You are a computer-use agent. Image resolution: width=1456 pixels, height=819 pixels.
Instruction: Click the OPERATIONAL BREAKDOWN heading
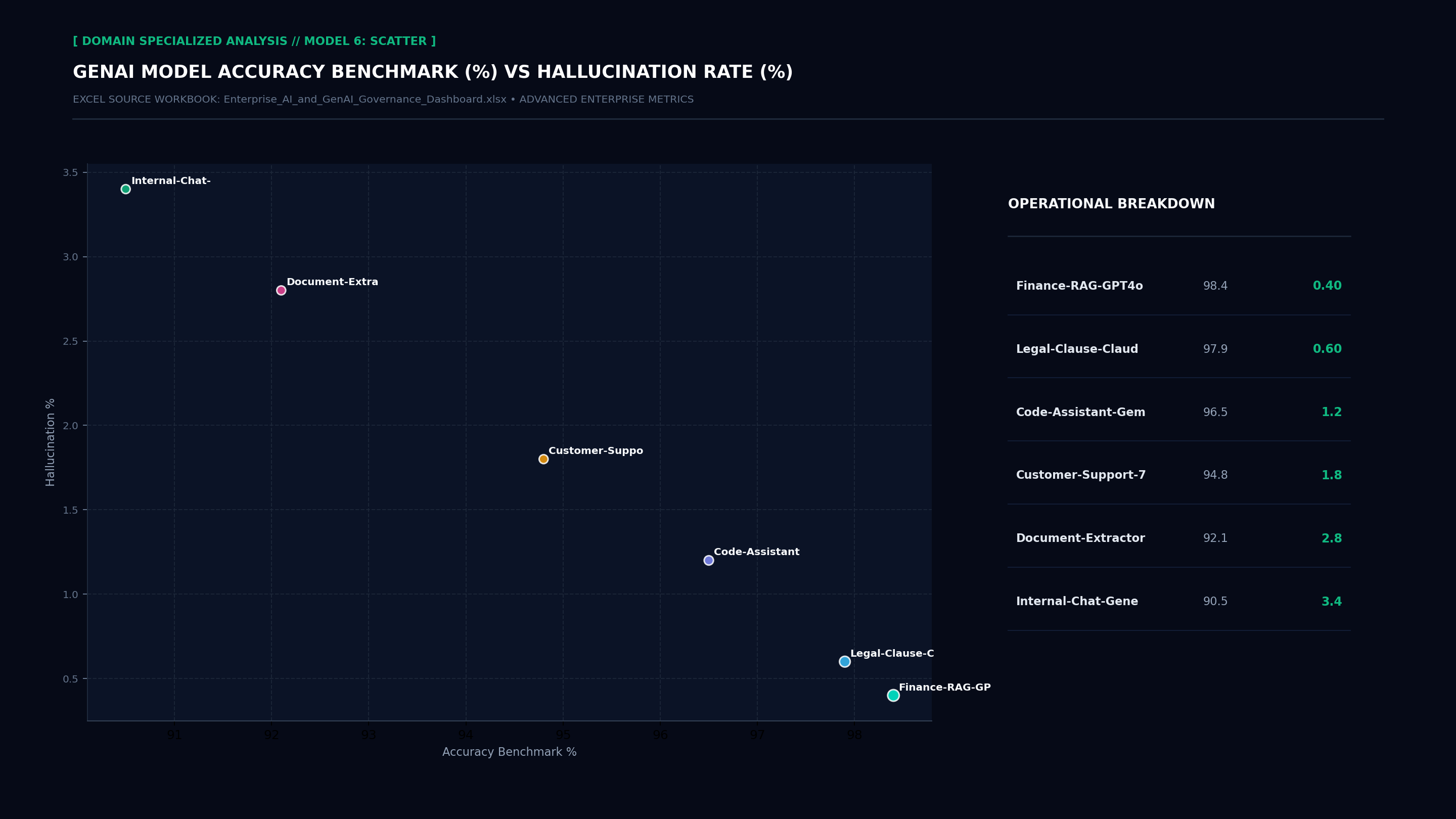click(1111, 204)
